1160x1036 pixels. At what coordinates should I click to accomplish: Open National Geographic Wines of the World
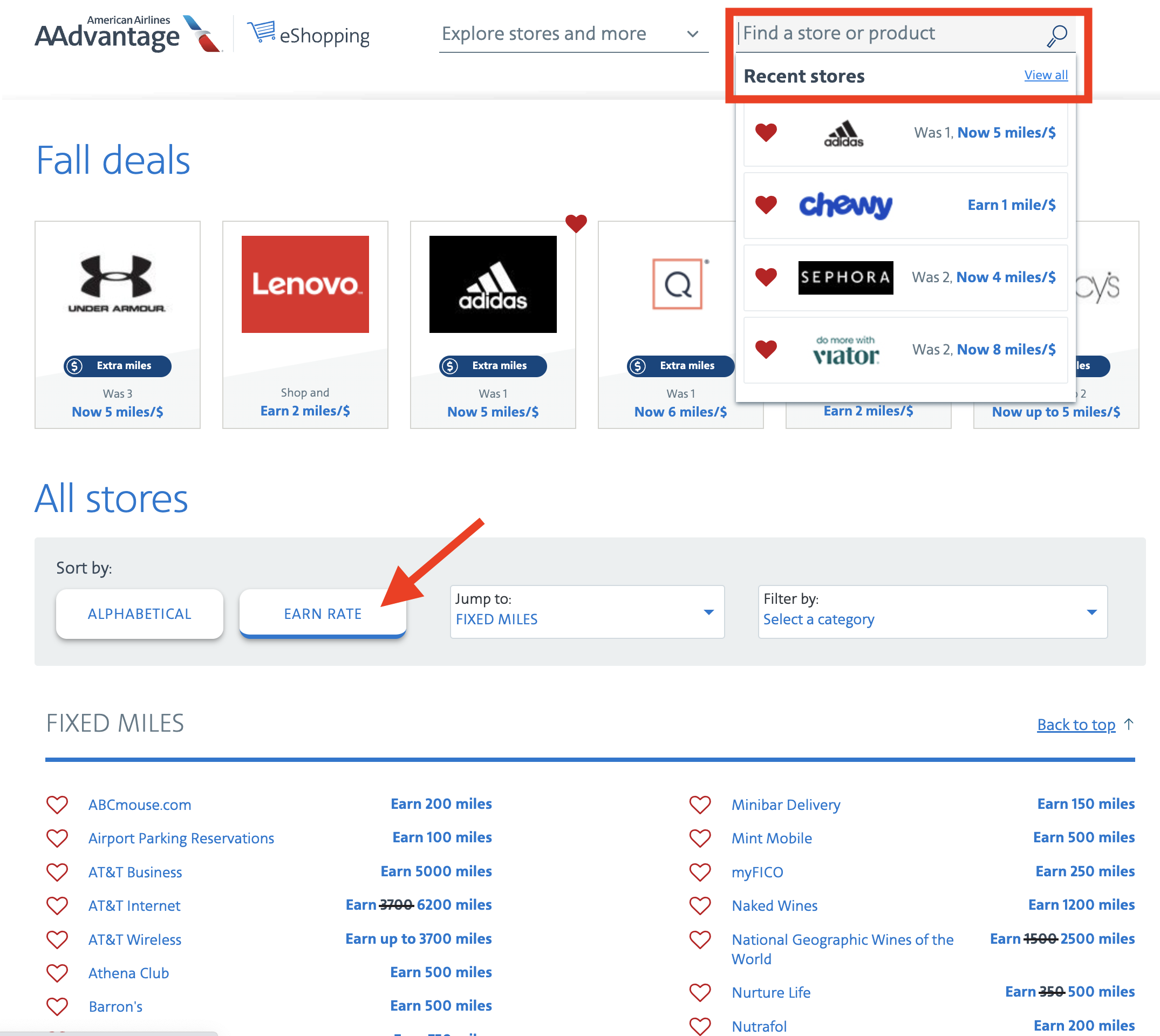[842, 950]
